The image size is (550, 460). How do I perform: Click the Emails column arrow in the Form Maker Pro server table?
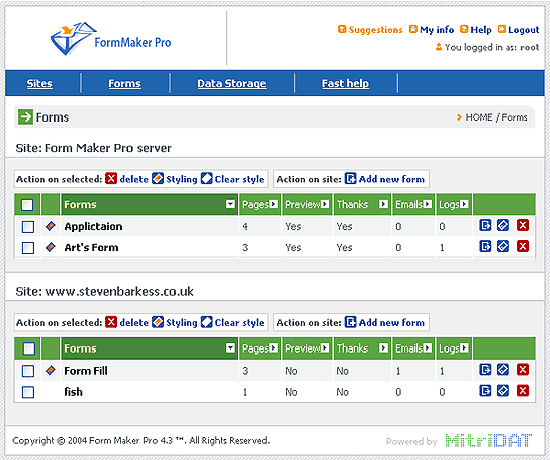[428, 204]
